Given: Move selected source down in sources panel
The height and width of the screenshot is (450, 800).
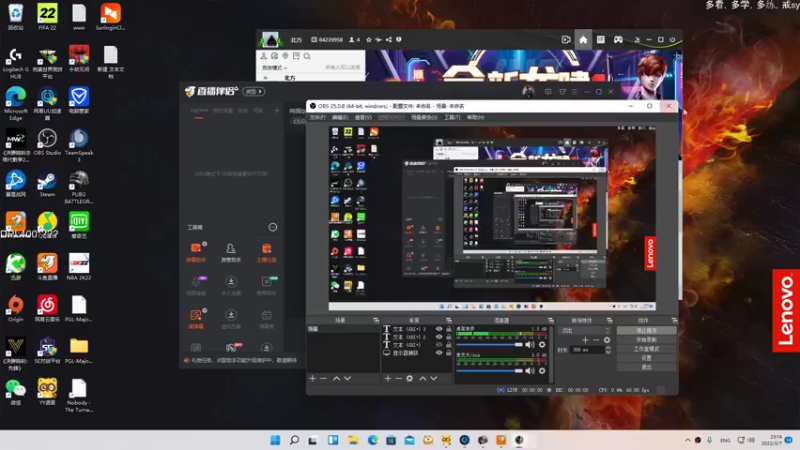Looking at the screenshot, I should pyautogui.click(x=434, y=379).
